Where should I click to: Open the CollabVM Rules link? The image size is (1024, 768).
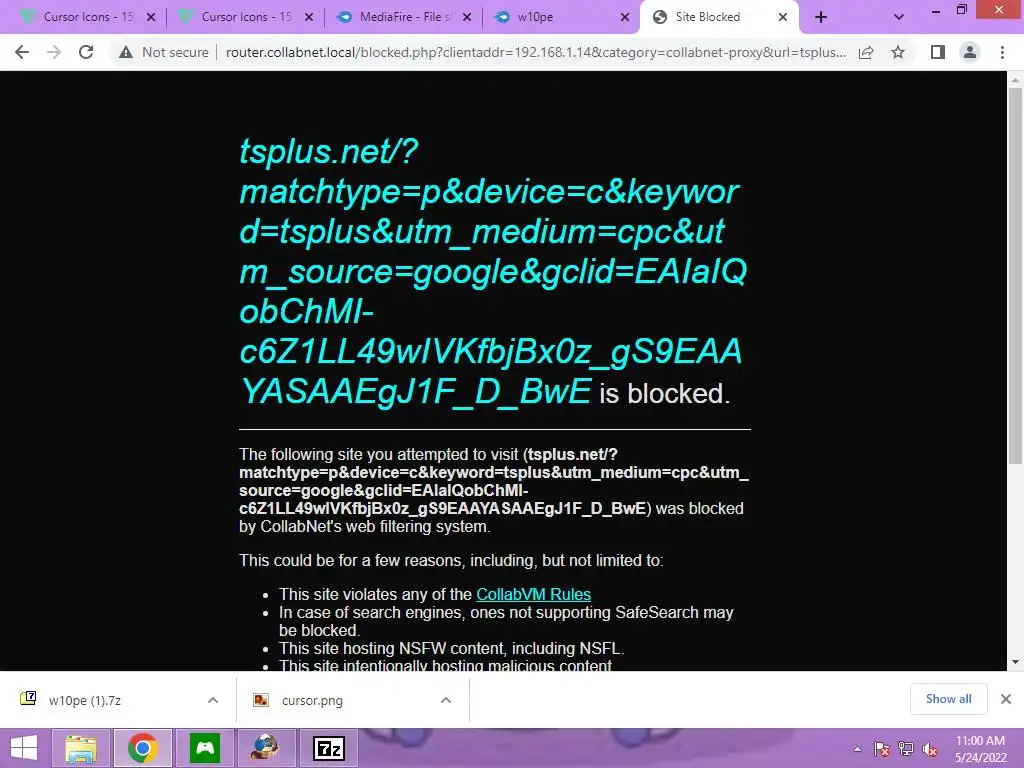[534, 594]
